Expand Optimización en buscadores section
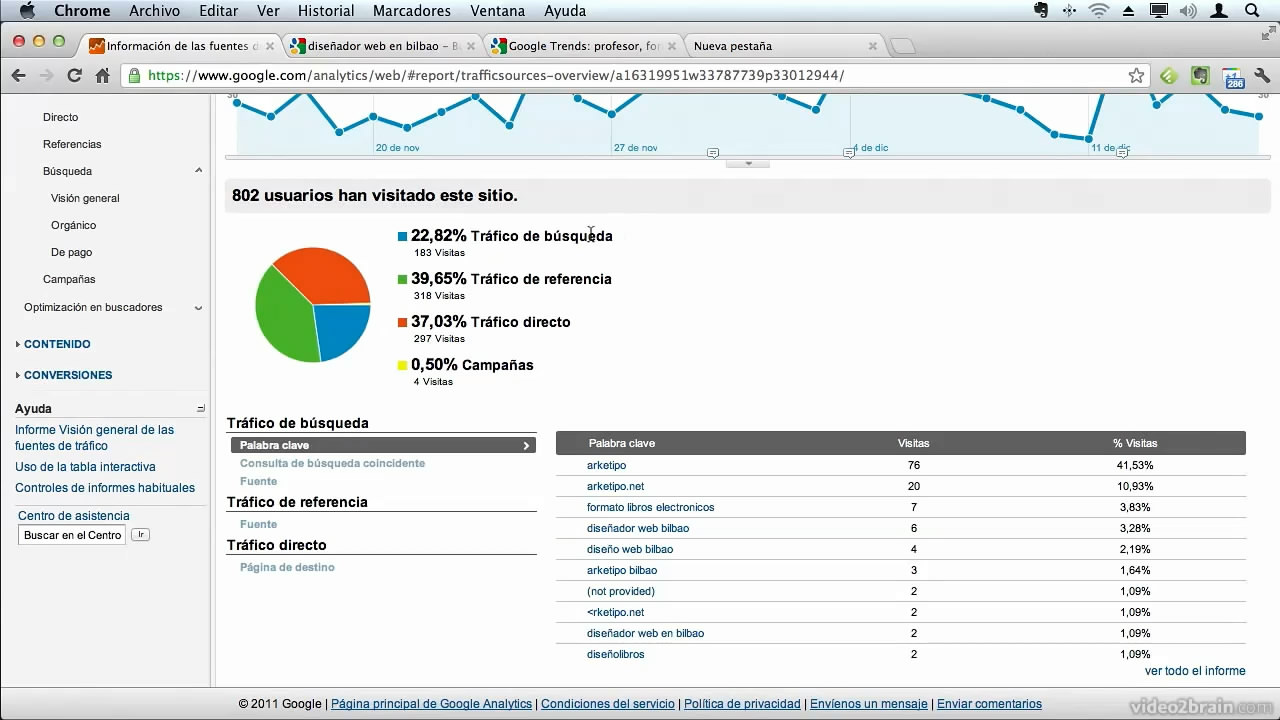Viewport: 1280px width, 720px height. click(x=198, y=308)
